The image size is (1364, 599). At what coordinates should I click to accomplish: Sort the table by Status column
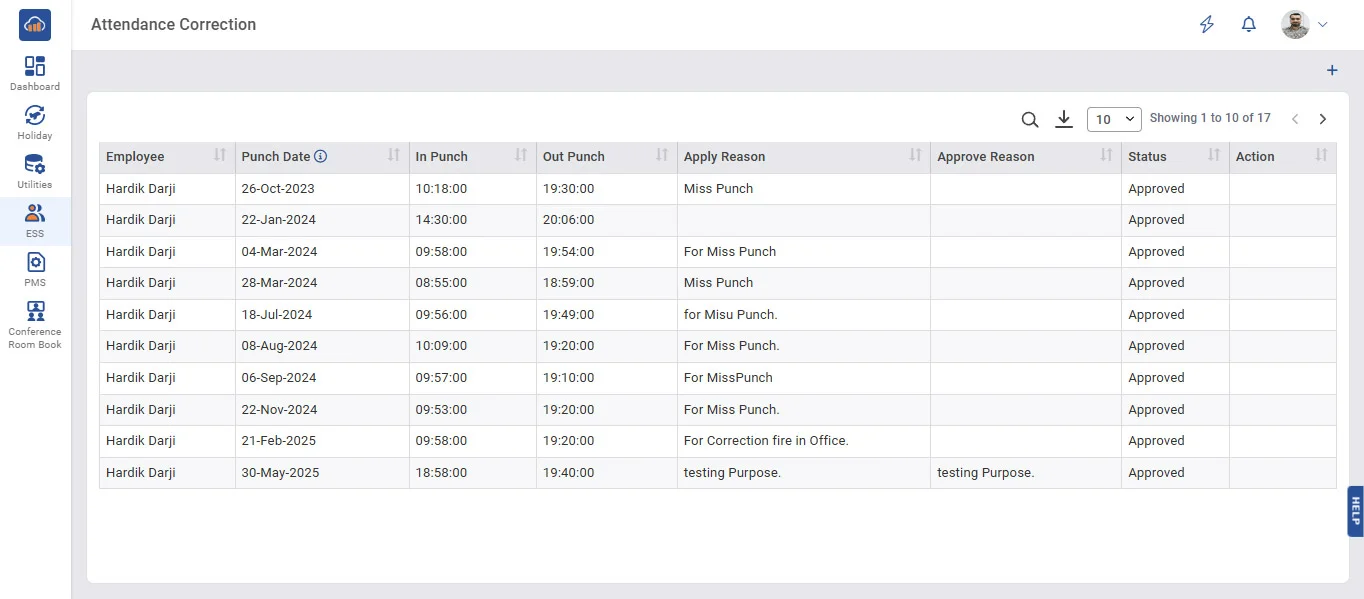(x=1214, y=156)
